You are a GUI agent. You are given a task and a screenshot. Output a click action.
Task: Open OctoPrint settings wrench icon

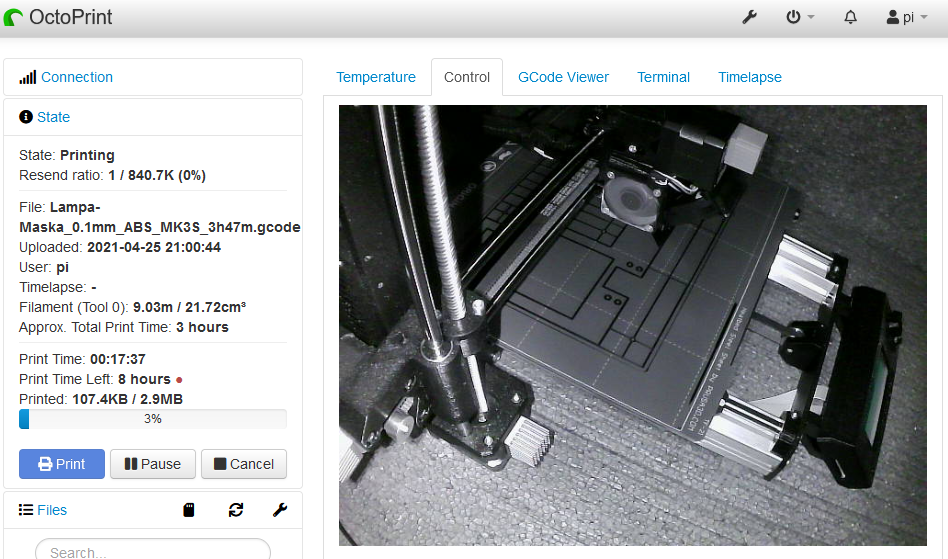(749, 17)
